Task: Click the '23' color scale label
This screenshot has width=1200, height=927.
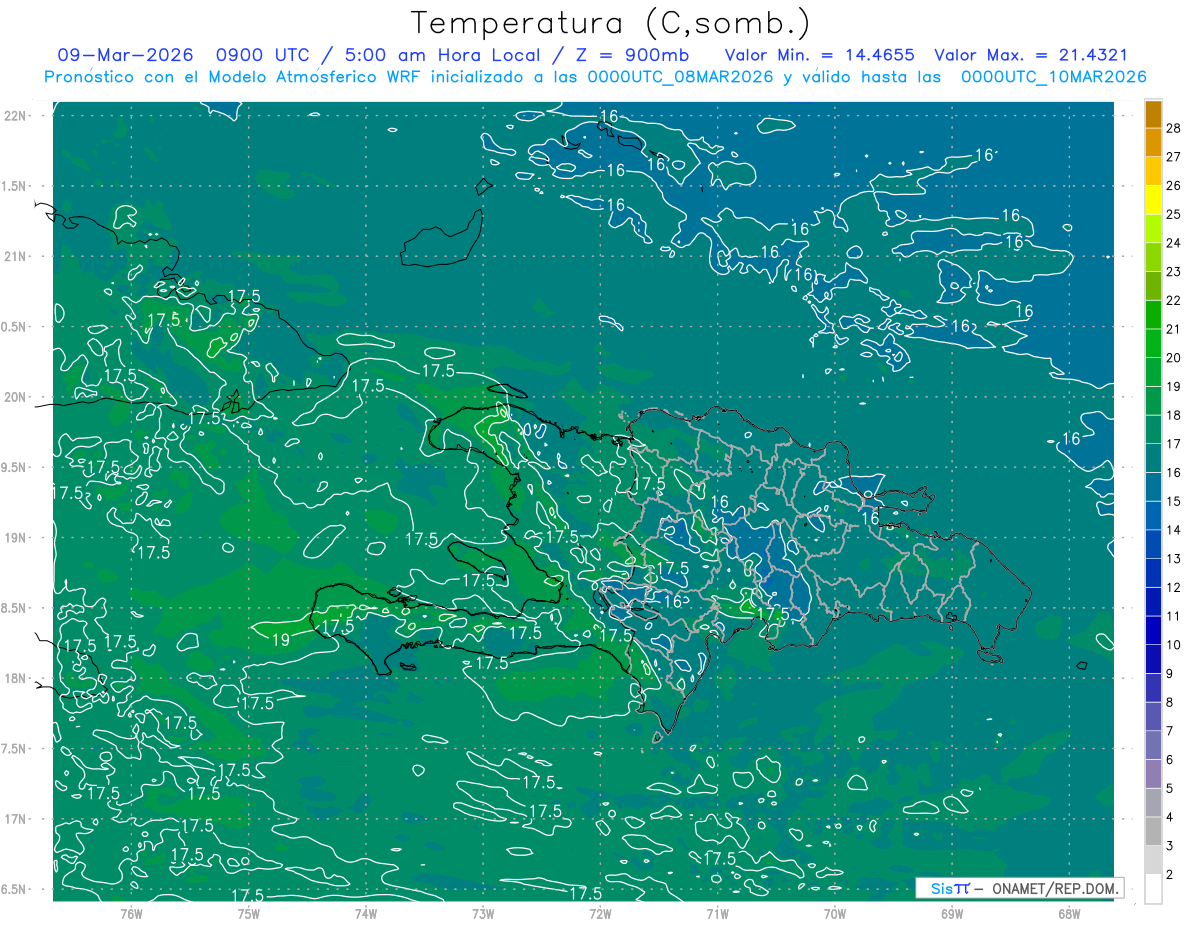Action: pyautogui.click(x=1174, y=272)
